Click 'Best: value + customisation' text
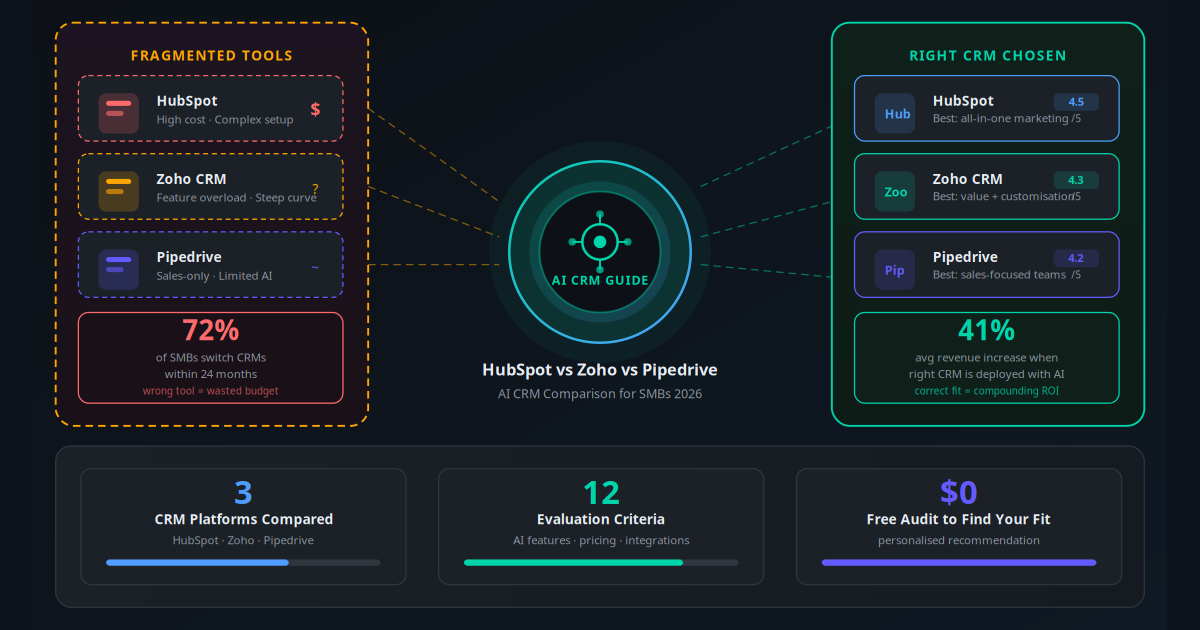 pyautogui.click(x=1003, y=197)
